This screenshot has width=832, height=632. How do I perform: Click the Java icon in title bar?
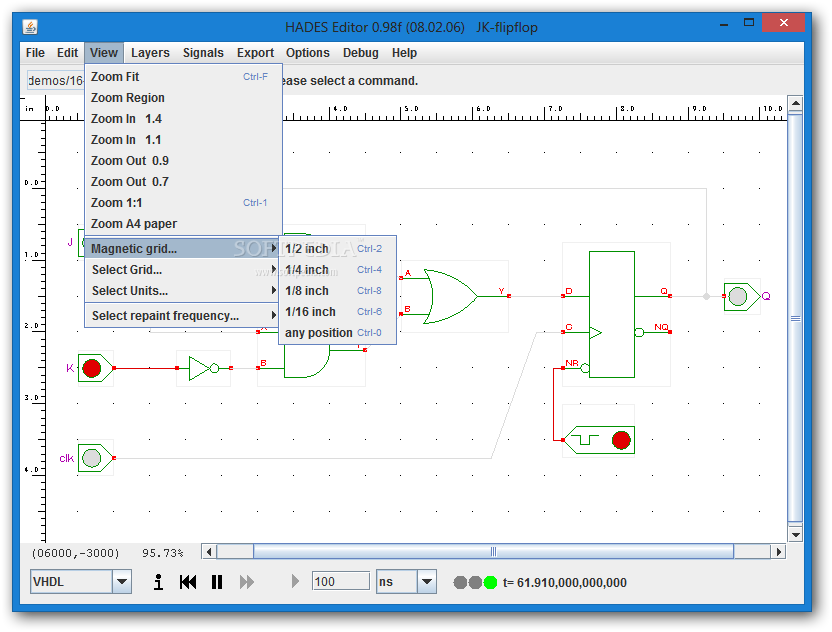click(30, 27)
